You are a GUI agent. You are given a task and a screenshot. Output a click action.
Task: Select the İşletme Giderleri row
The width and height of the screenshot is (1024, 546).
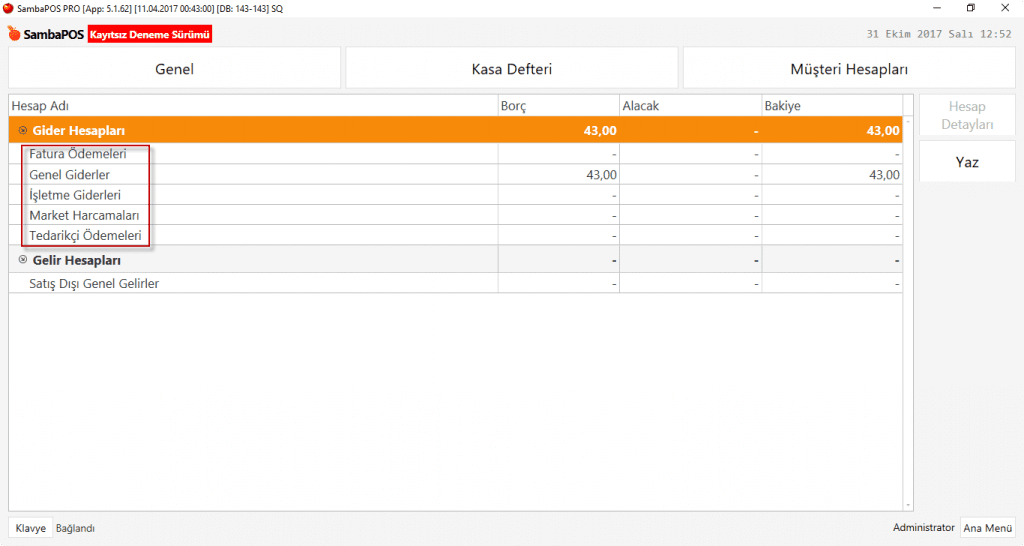pos(75,195)
